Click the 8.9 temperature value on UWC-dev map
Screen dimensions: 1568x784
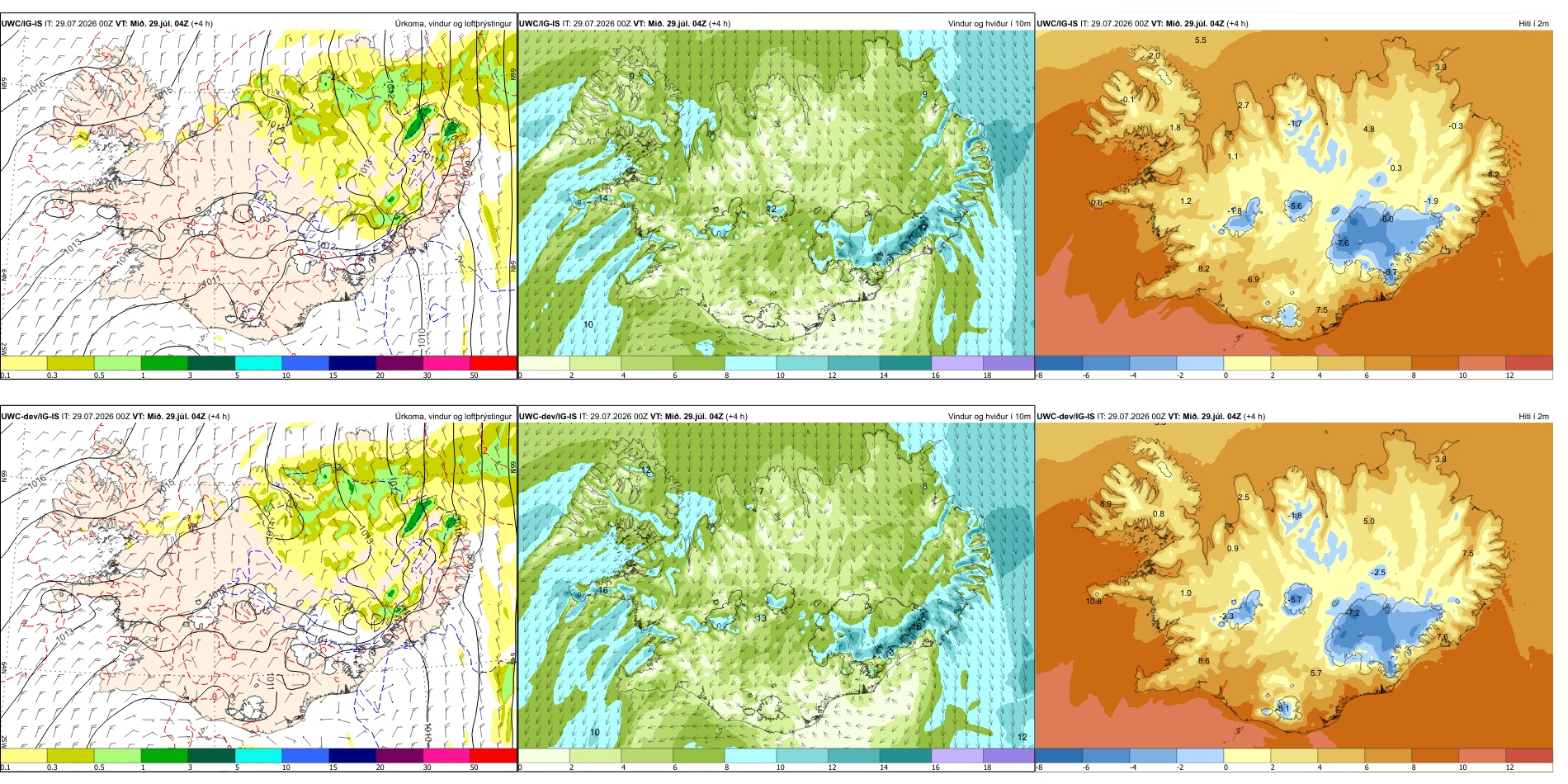1106,504
